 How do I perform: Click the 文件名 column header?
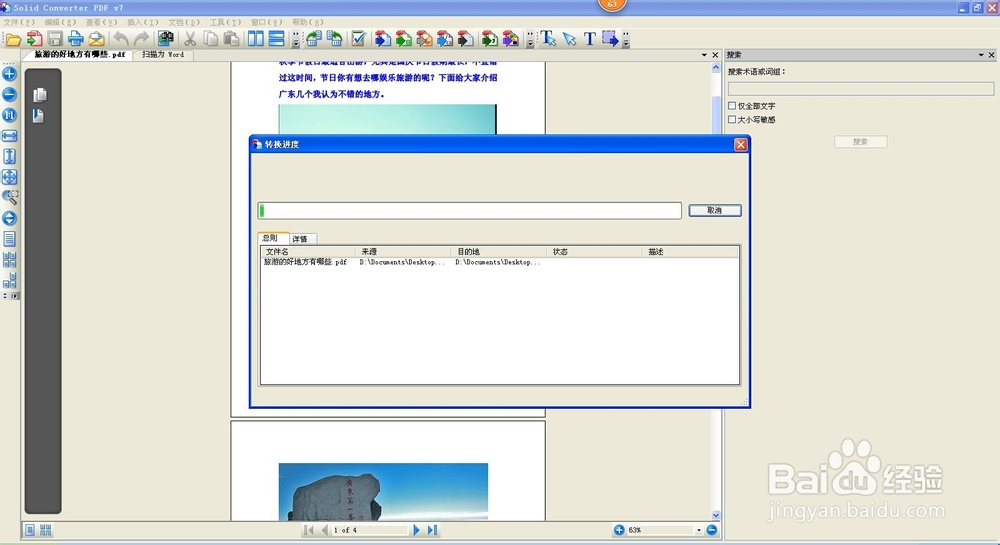pos(308,252)
